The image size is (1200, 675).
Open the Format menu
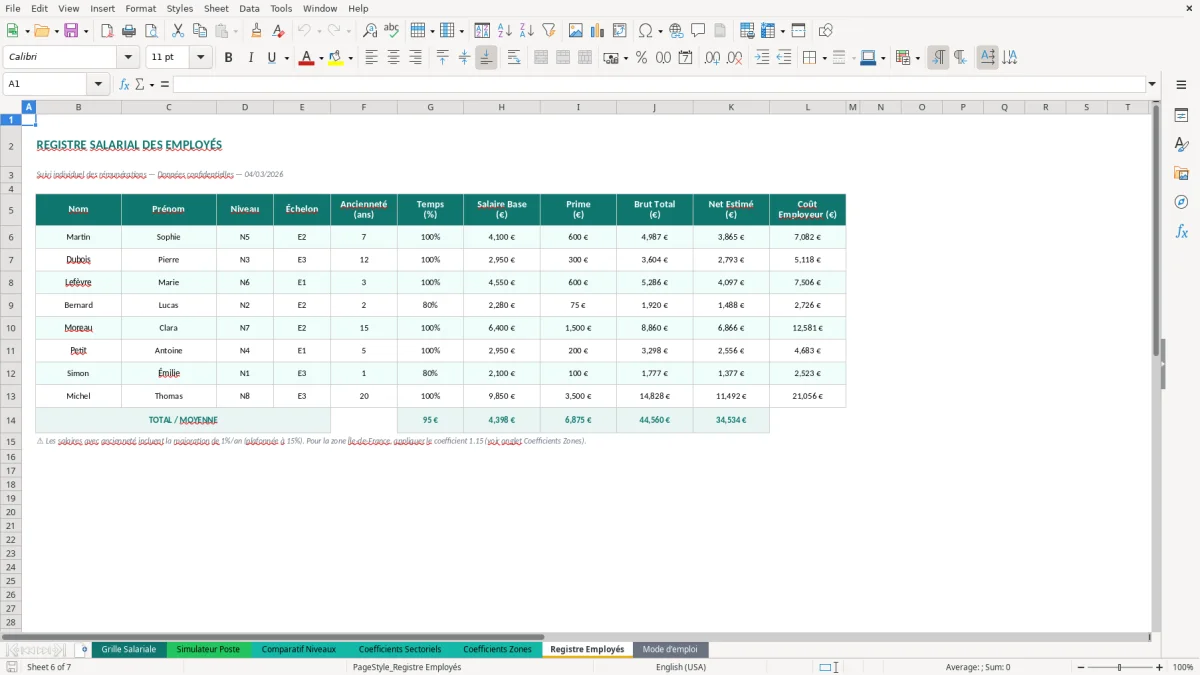(140, 8)
